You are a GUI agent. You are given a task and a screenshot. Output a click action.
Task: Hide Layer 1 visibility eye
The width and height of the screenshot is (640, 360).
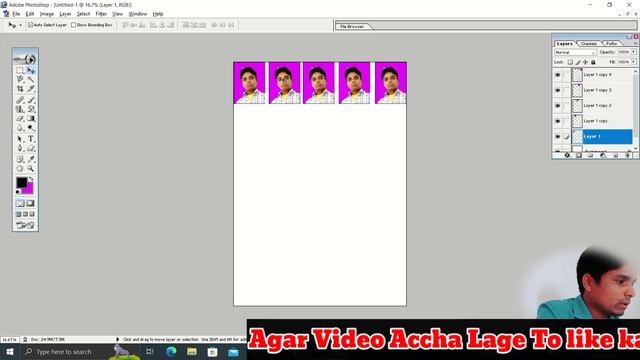pyautogui.click(x=558, y=137)
